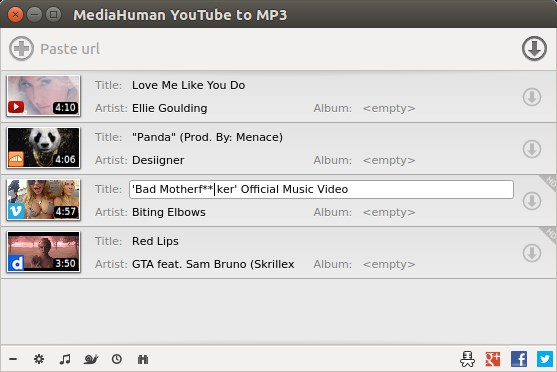Toggle the snail speed-limit icon
This screenshot has width=557, height=372.
(x=91, y=359)
